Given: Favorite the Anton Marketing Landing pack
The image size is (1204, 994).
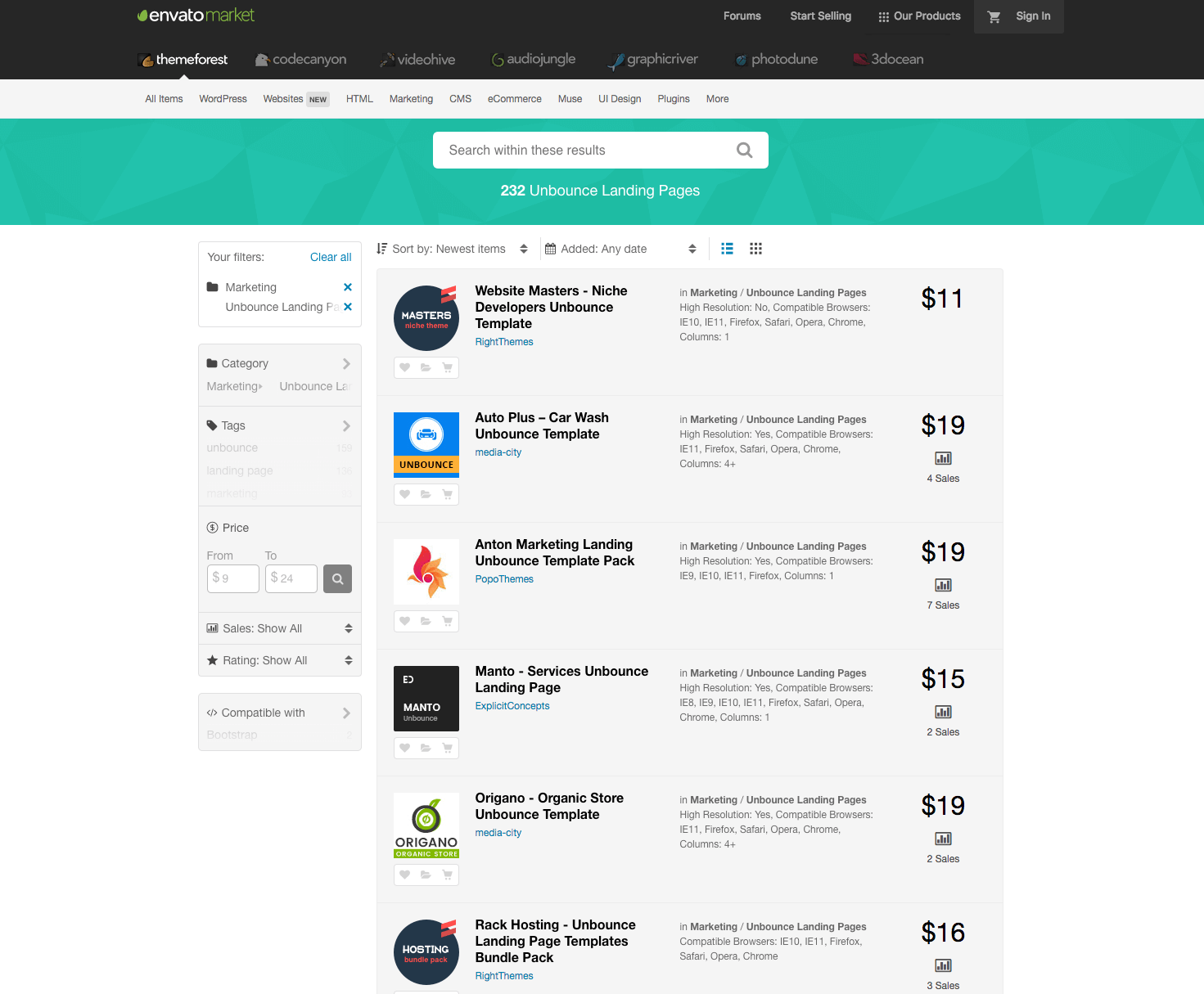Looking at the screenshot, I should pyautogui.click(x=404, y=622).
